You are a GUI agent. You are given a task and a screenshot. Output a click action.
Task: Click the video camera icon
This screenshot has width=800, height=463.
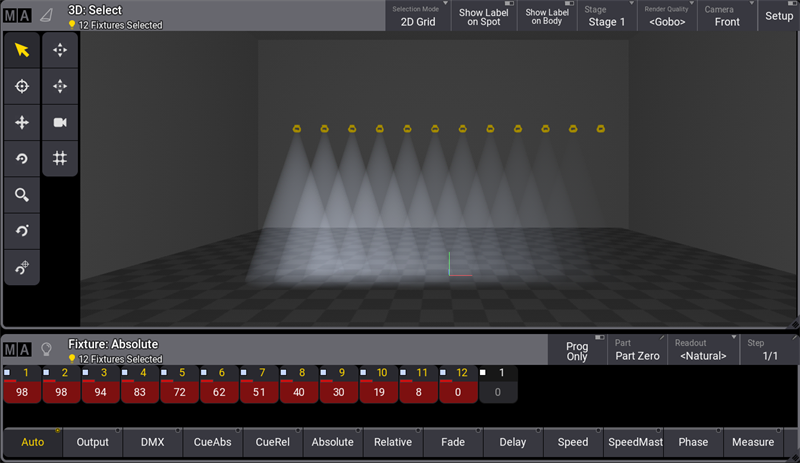[60, 122]
